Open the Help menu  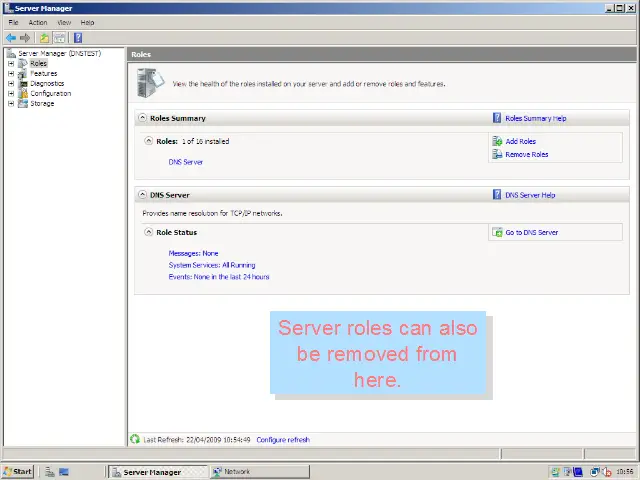click(x=87, y=22)
